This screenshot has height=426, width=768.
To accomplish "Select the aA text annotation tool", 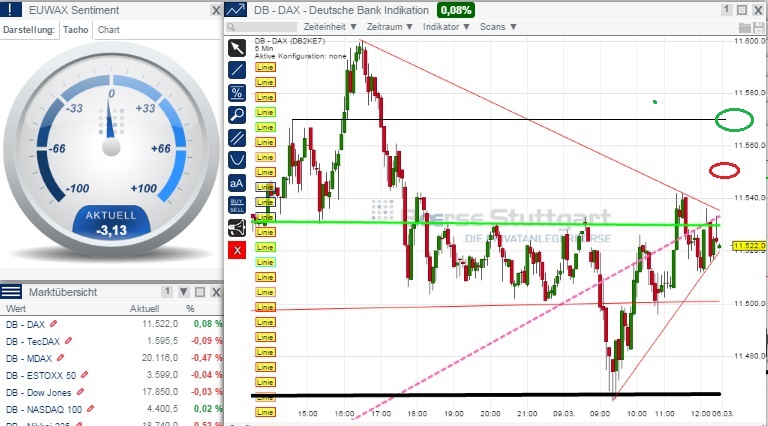I will 237,183.
